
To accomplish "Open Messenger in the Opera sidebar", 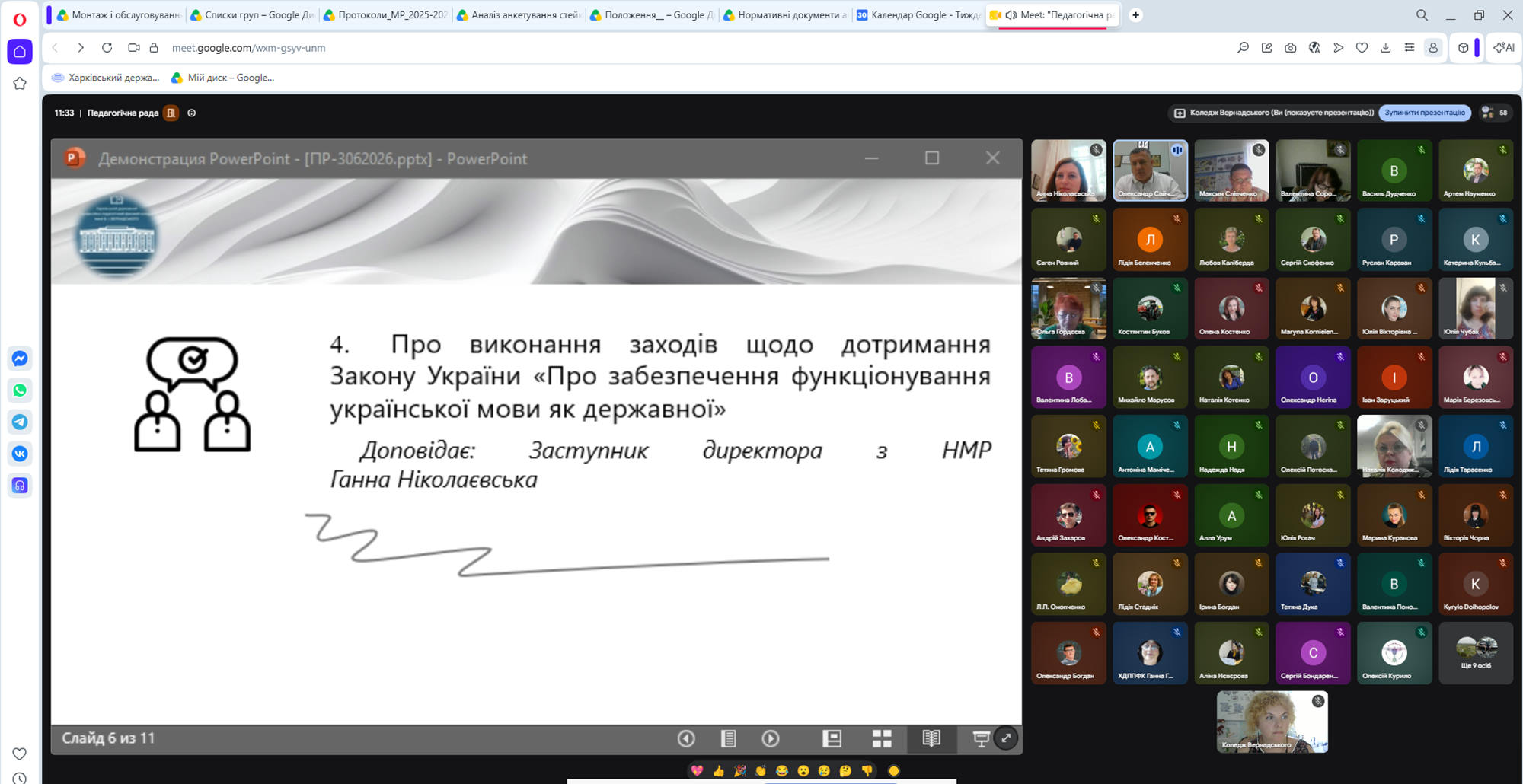I will pyautogui.click(x=20, y=359).
